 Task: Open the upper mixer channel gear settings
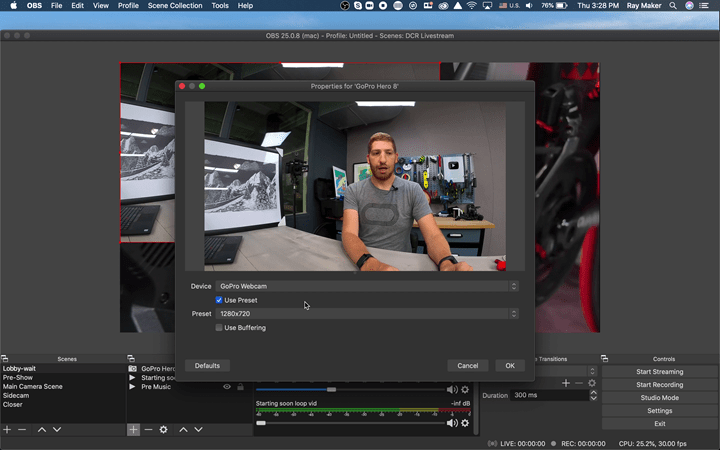[465, 389]
